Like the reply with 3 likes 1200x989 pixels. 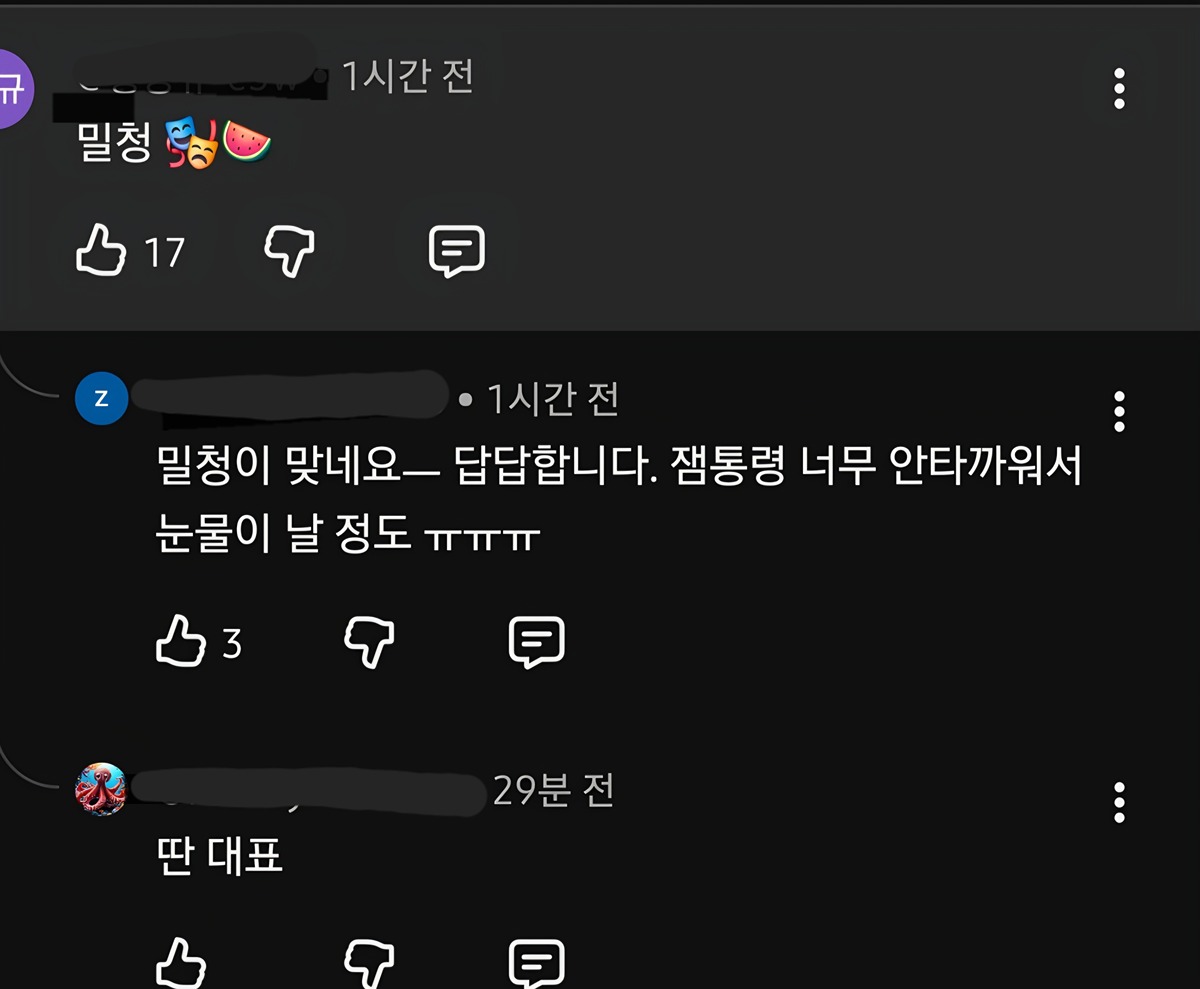click(x=182, y=642)
